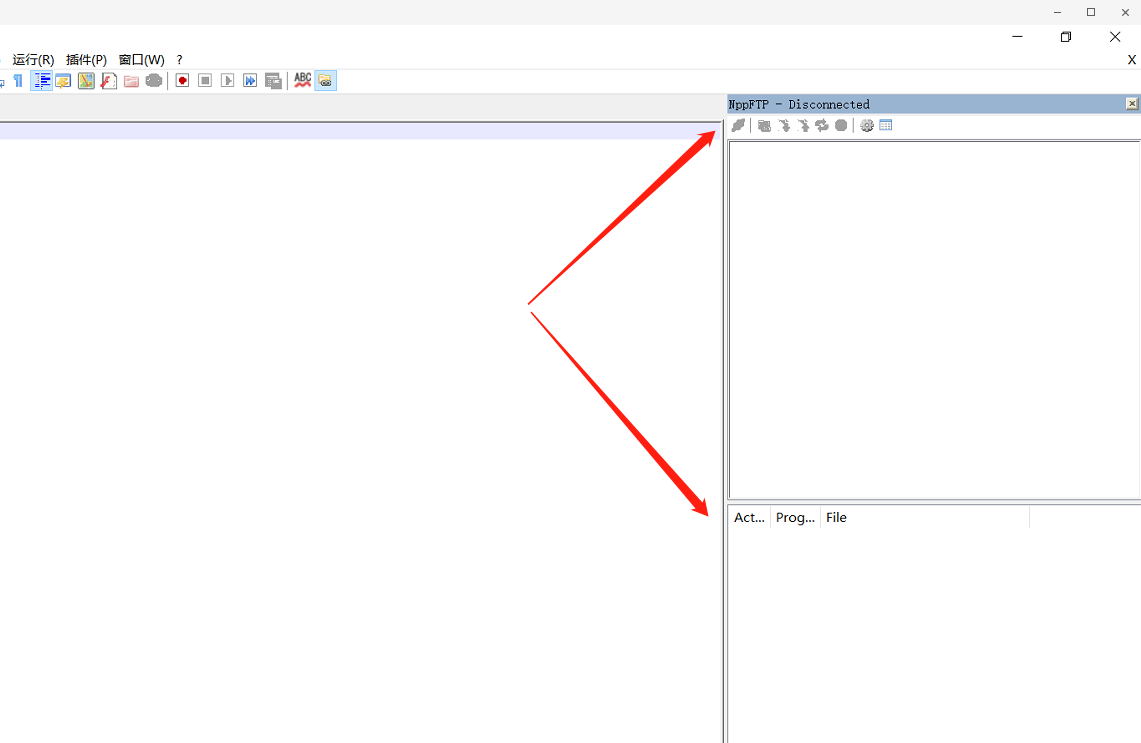Download the selected remote file

pyautogui.click(x=784, y=125)
